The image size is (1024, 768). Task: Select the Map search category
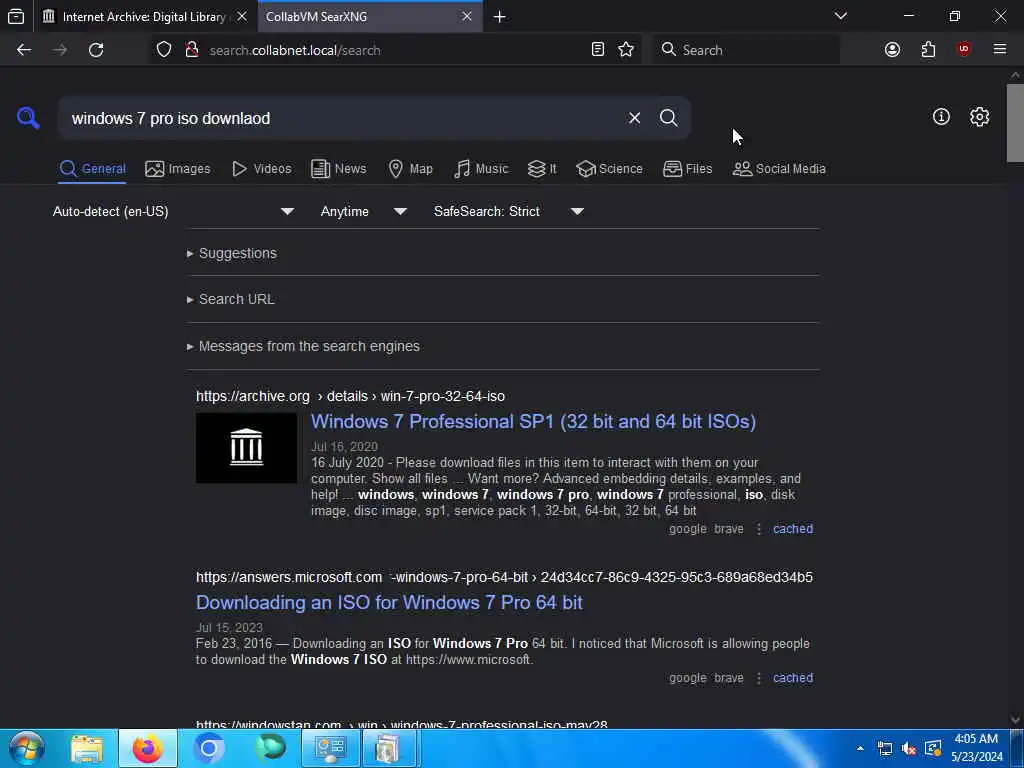click(x=410, y=168)
